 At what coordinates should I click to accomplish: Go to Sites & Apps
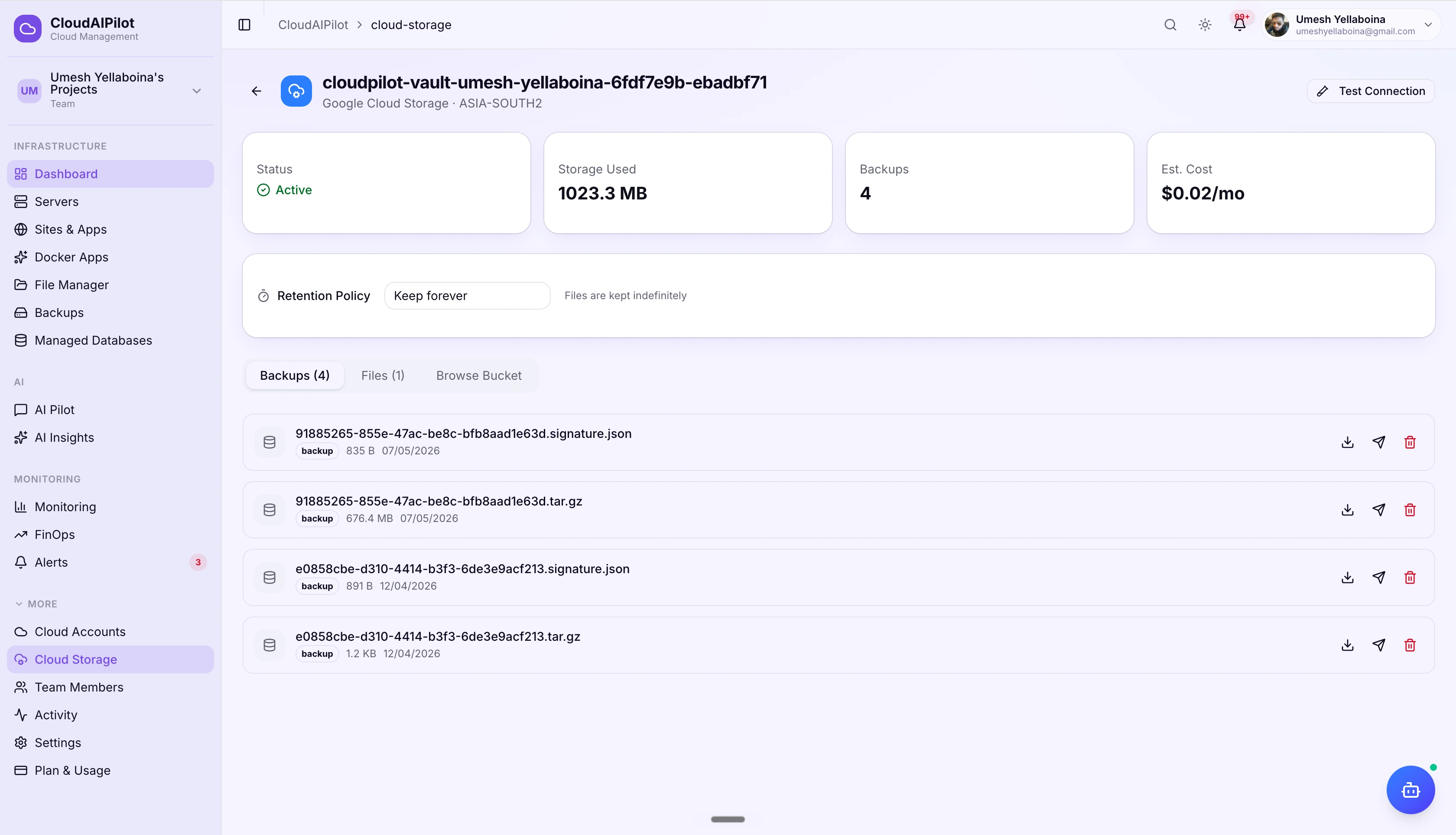pyautogui.click(x=110, y=229)
